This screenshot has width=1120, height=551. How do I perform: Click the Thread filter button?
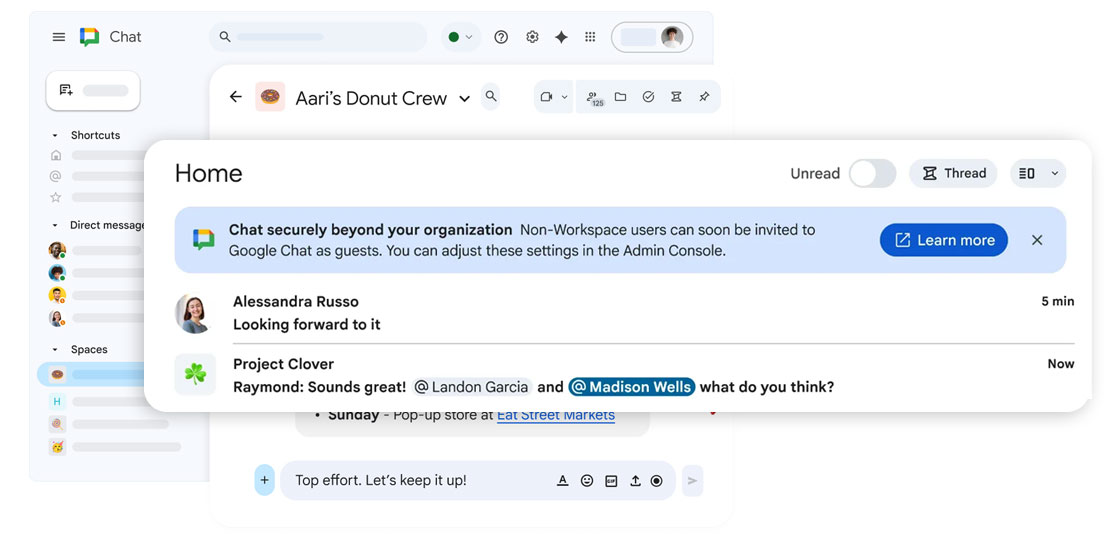pyautogui.click(x=953, y=174)
